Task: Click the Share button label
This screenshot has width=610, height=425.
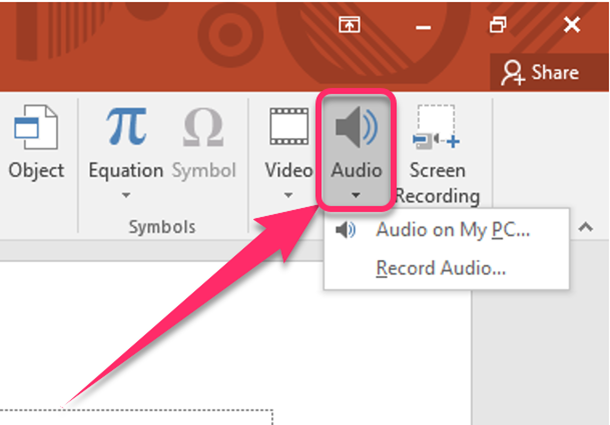Action: [555, 72]
